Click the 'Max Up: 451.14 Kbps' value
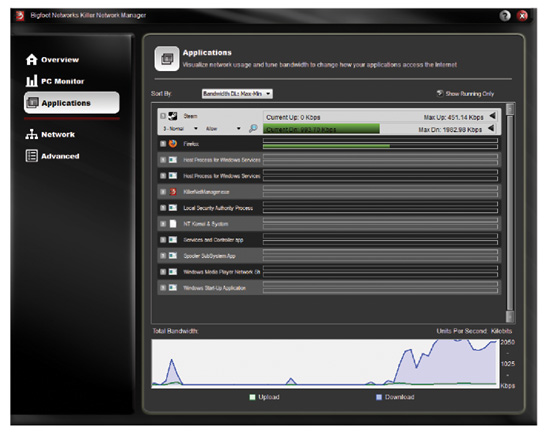Image resolution: width=549 pixels, height=434 pixels. click(453, 117)
